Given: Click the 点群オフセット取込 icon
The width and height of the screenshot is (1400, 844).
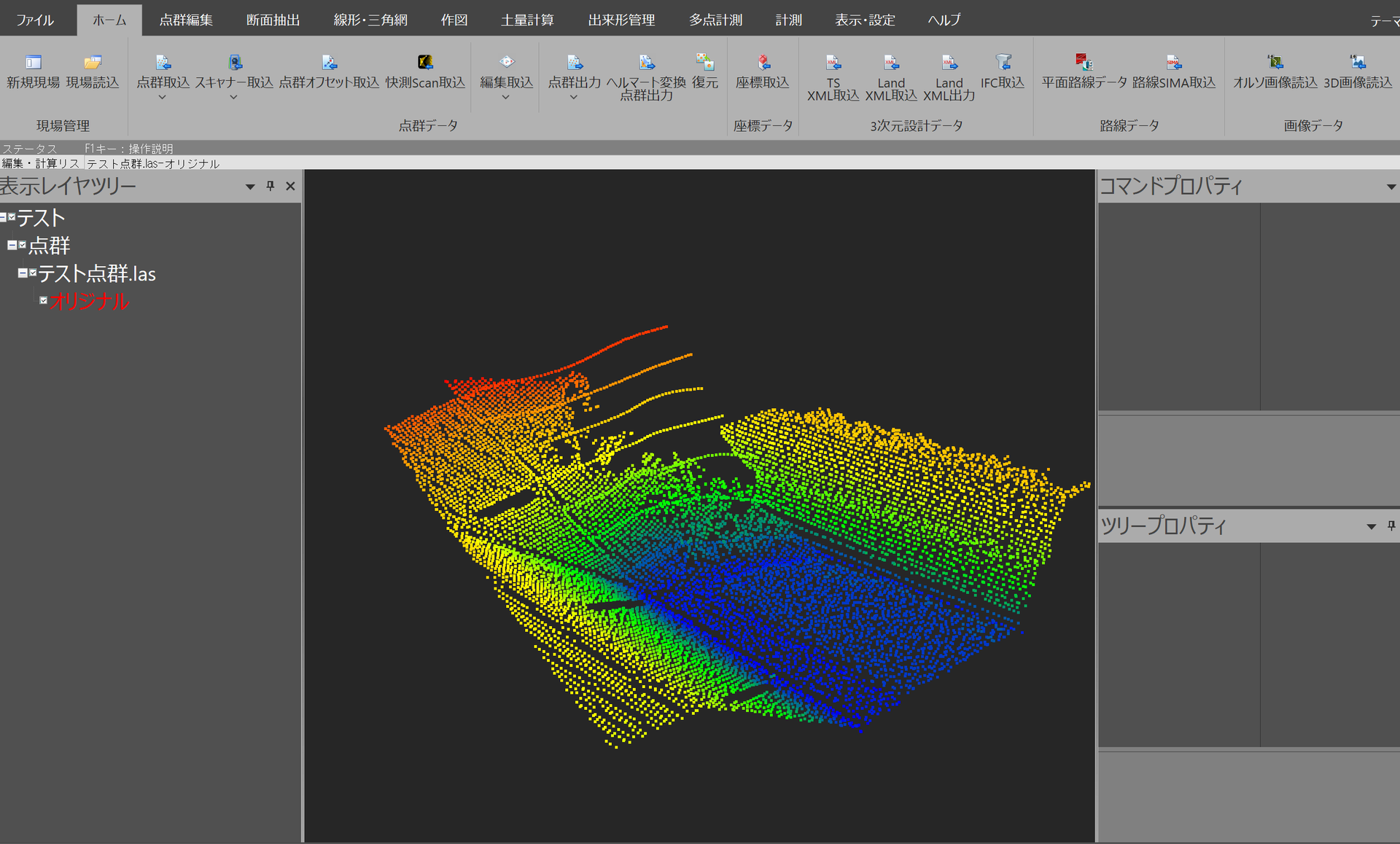Looking at the screenshot, I should [329, 63].
